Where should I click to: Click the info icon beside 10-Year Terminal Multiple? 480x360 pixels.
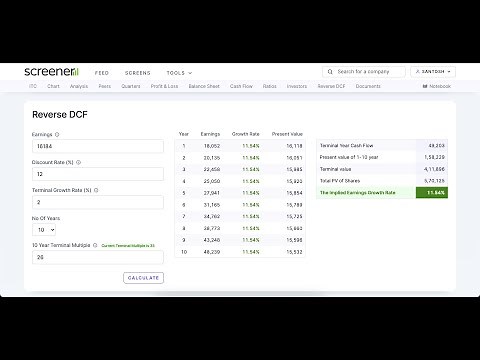[x=95, y=245]
